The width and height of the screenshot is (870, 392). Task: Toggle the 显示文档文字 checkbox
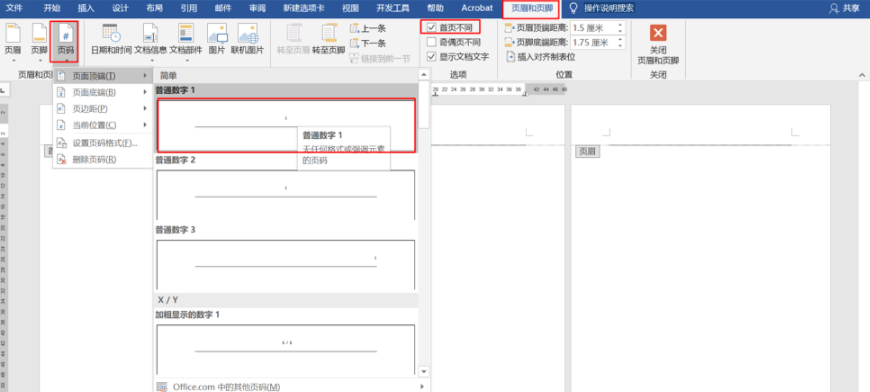(x=432, y=57)
